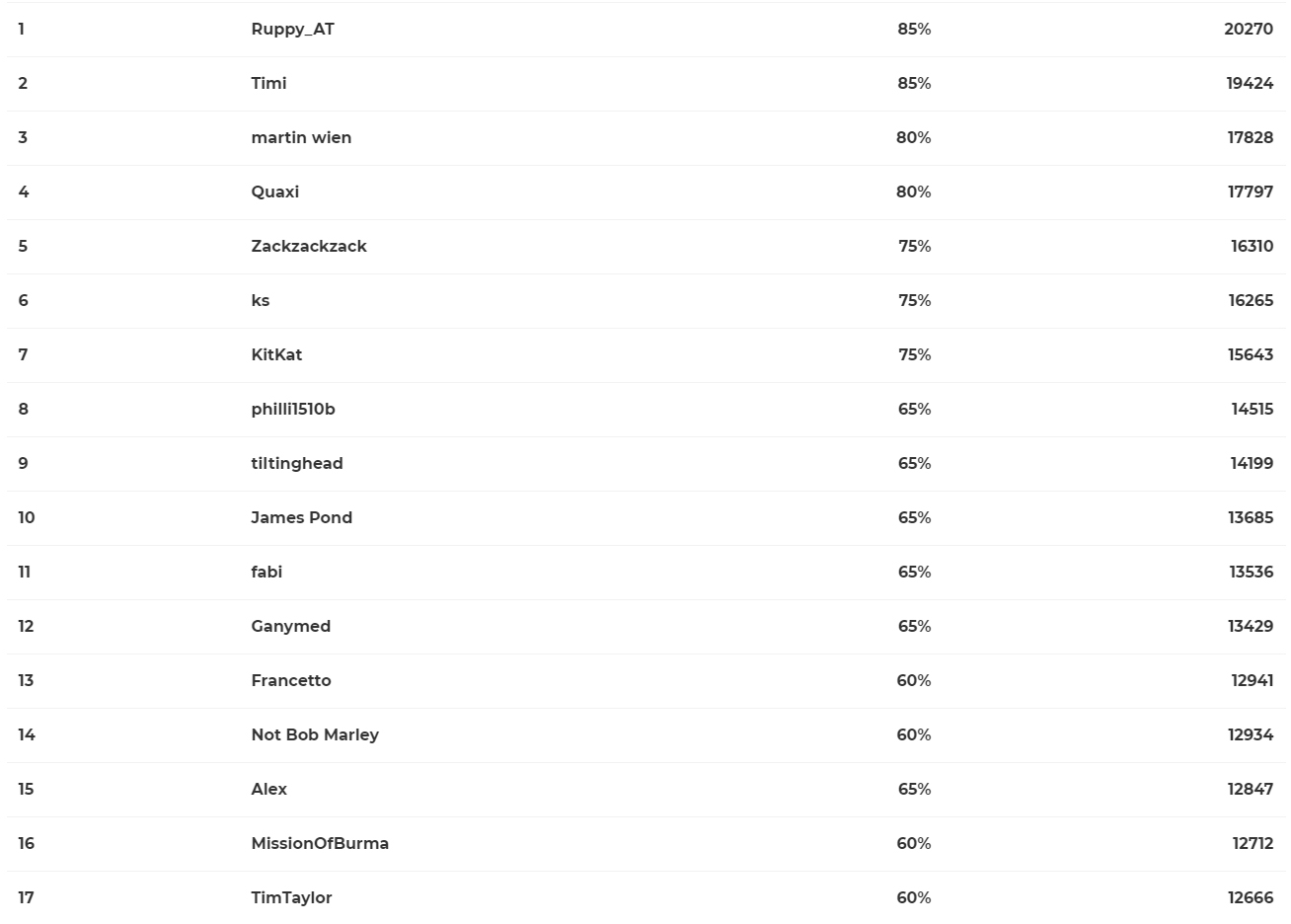This screenshot has height=924, width=1291.
Task: Select Francetto player name
Action: (290, 680)
